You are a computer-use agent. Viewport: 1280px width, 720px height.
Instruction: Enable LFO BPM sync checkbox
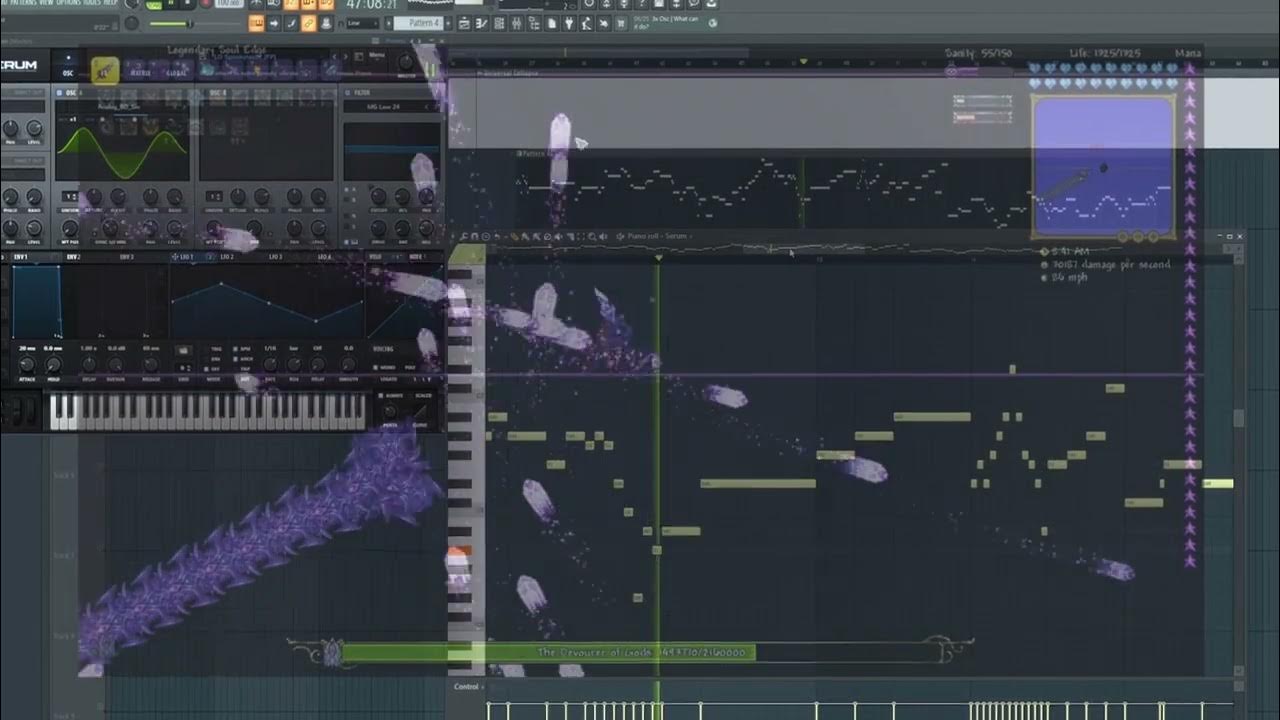coord(235,349)
